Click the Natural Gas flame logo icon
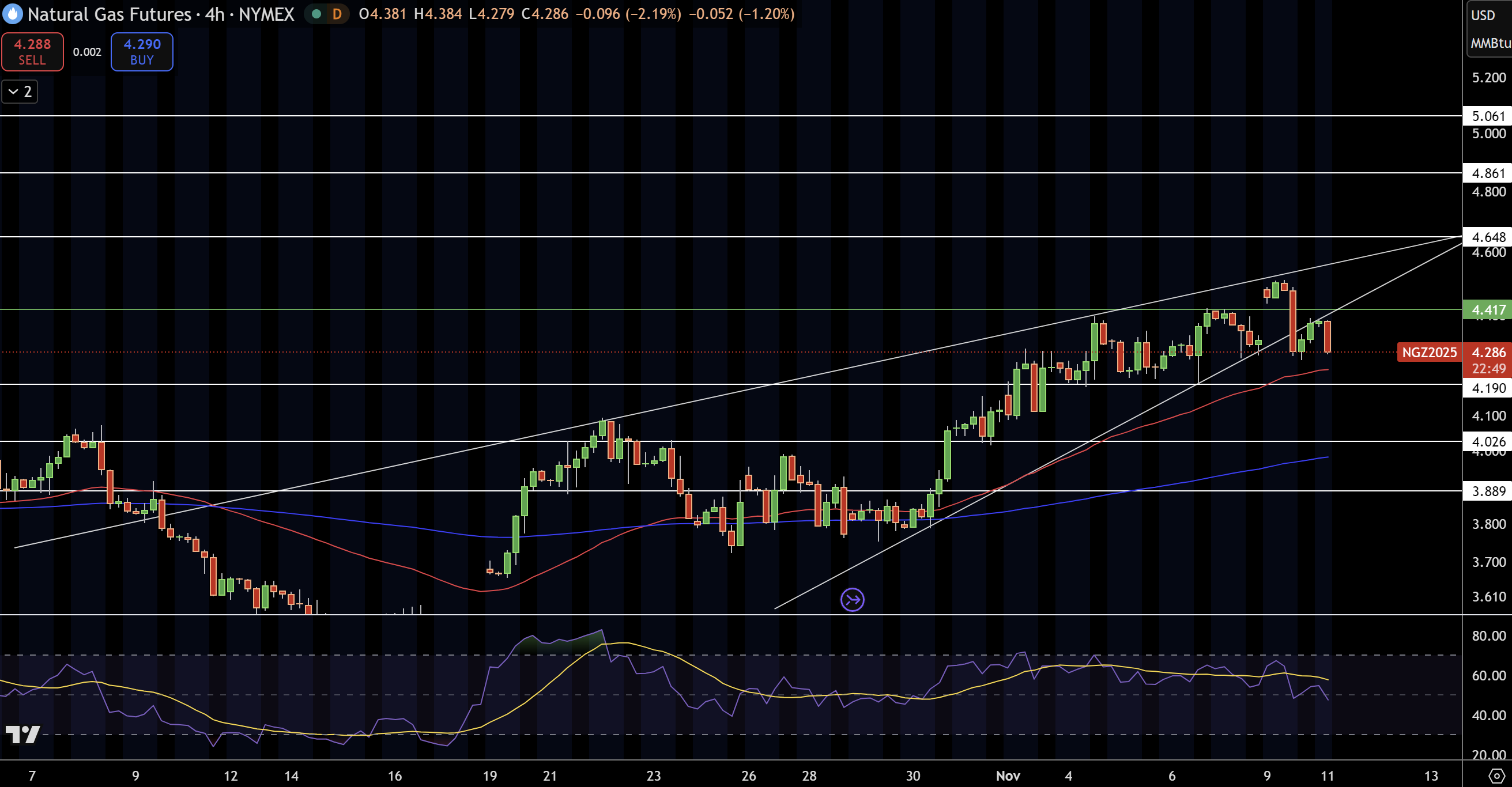The image size is (1512, 787). (13, 14)
